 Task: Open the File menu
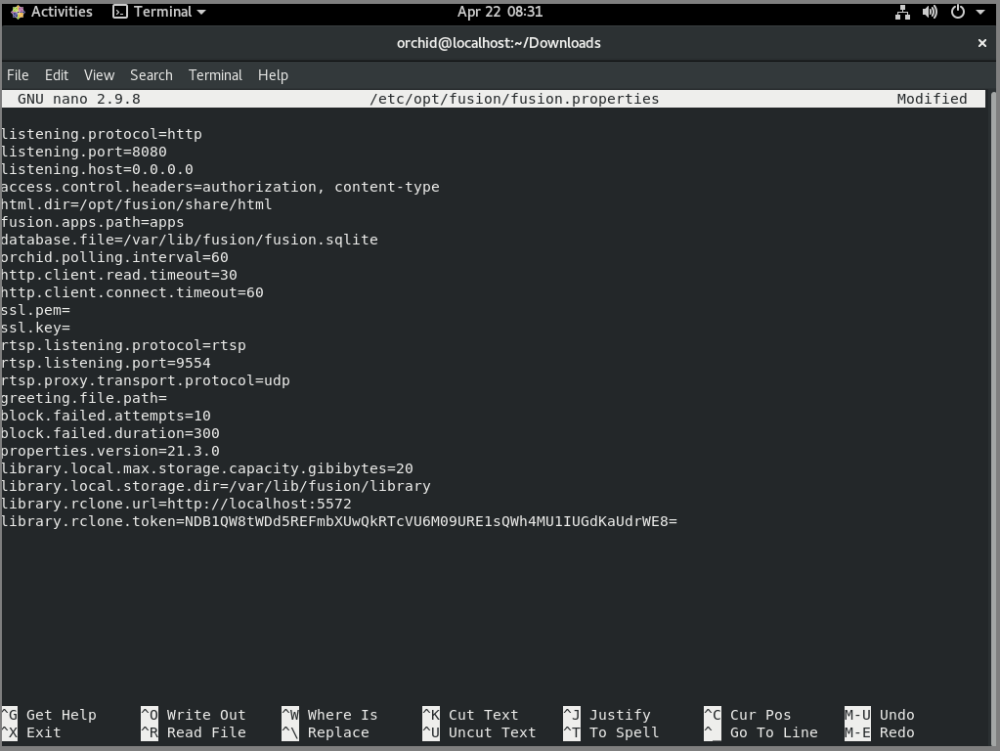tap(17, 75)
